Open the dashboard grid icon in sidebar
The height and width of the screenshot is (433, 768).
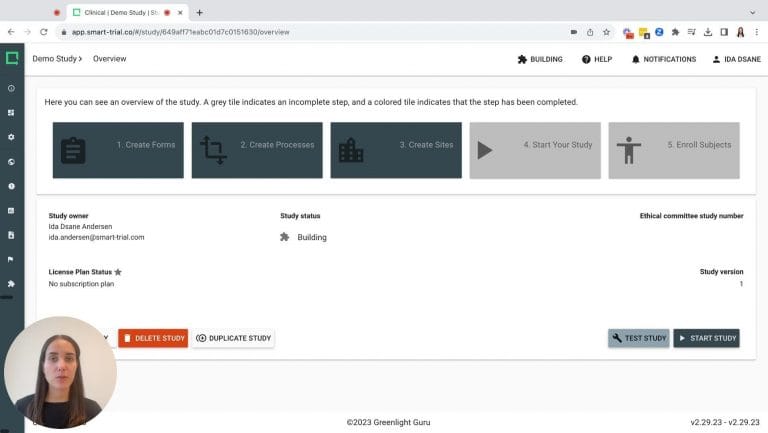coord(11,113)
